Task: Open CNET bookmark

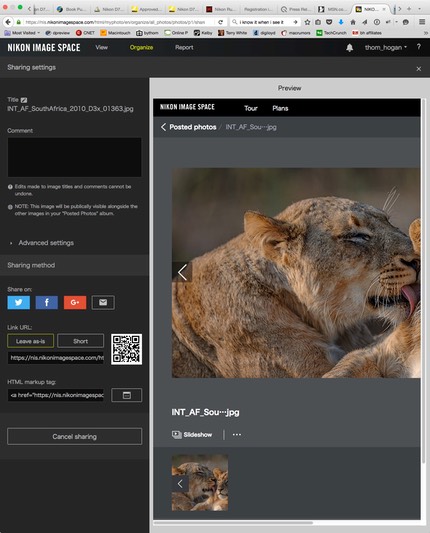Action: pyautogui.click(x=85, y=33)
